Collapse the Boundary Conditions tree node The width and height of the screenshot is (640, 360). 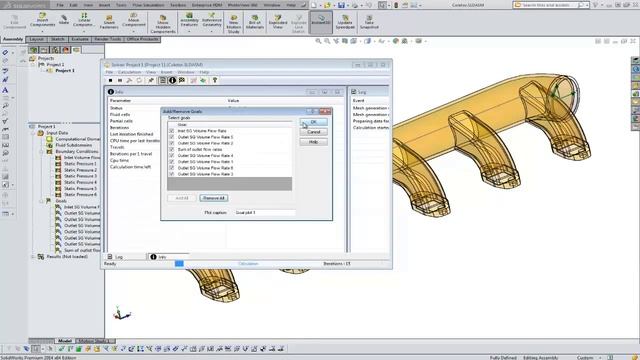click(x=41, y=151)
